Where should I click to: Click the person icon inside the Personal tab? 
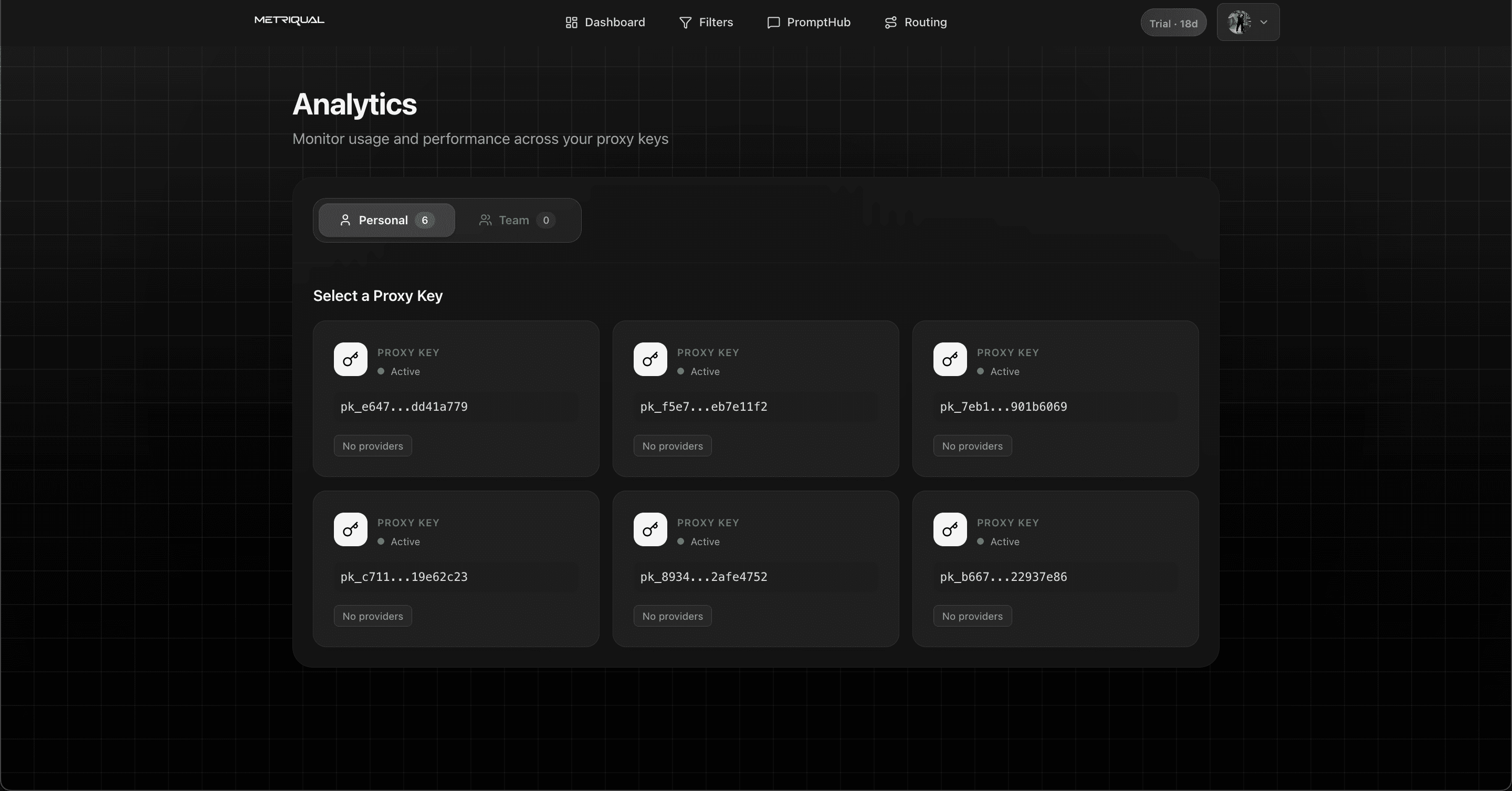345,220
